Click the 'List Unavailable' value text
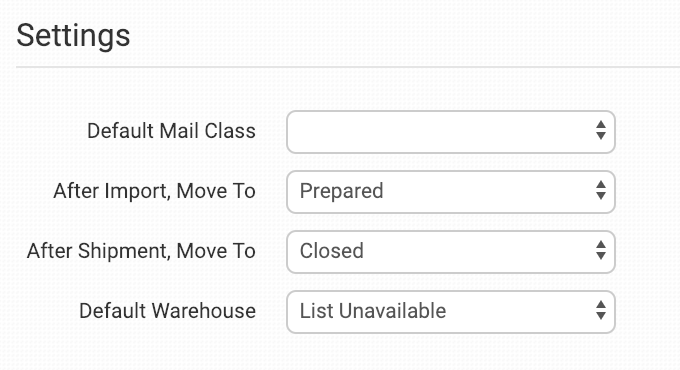The image size is (680, 370). pyautogui.click(x=373, y=311)
